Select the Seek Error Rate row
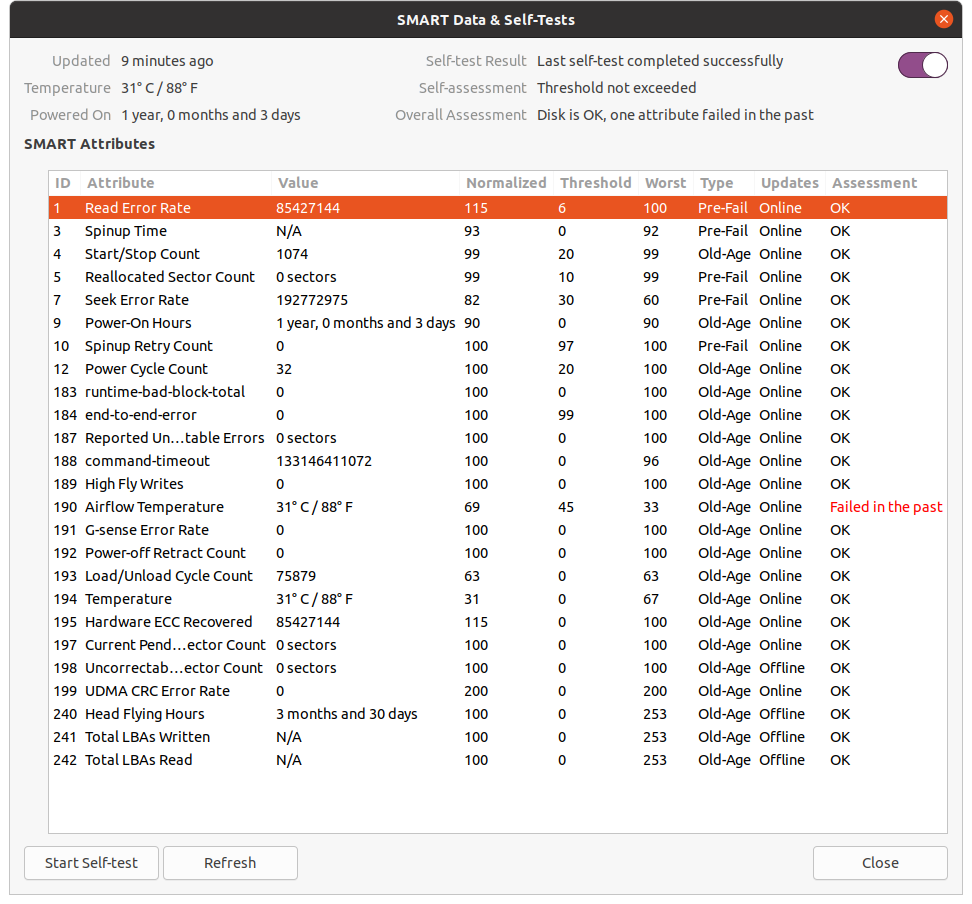972x904 pixels. click(498, 299)
